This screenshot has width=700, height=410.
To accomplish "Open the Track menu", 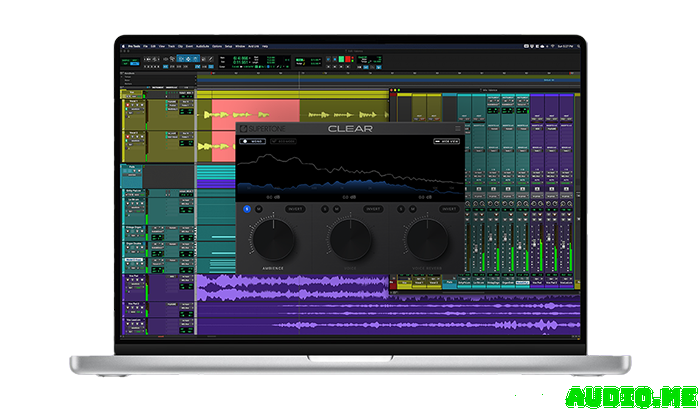I will [x=171, y=46].
